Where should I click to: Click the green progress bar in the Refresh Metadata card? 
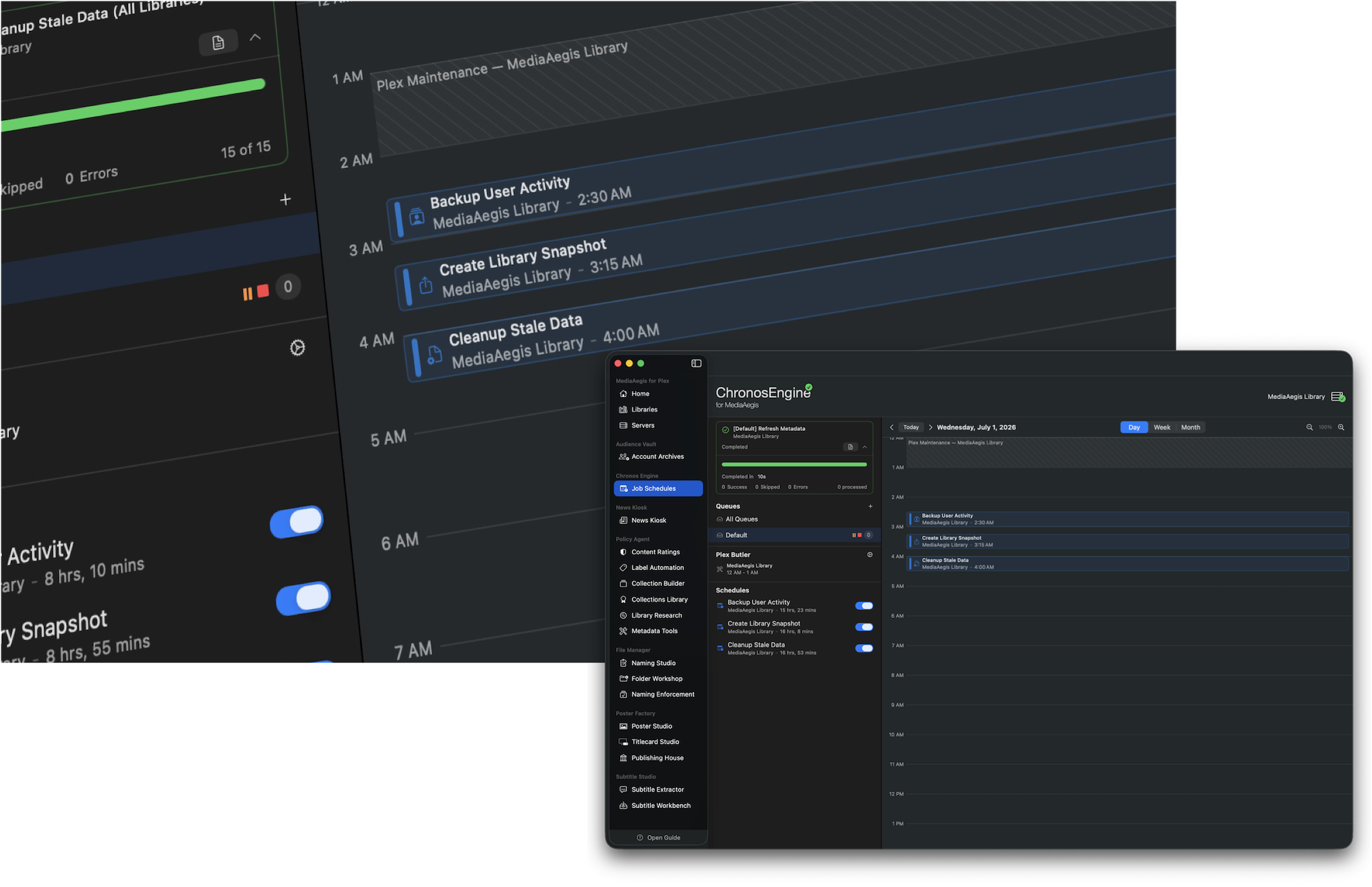(794, 464)
